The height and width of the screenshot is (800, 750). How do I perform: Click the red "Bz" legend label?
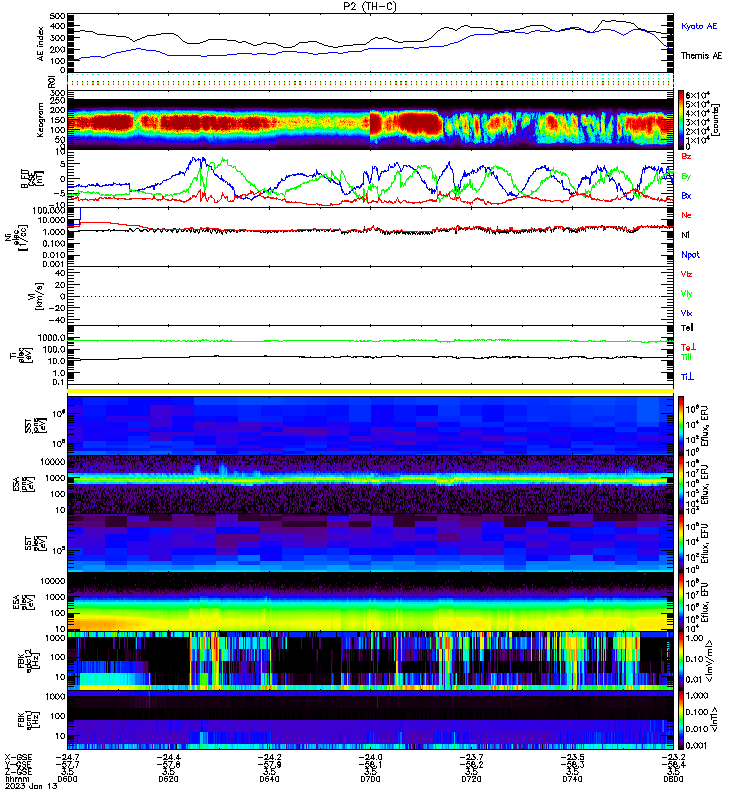686,156
